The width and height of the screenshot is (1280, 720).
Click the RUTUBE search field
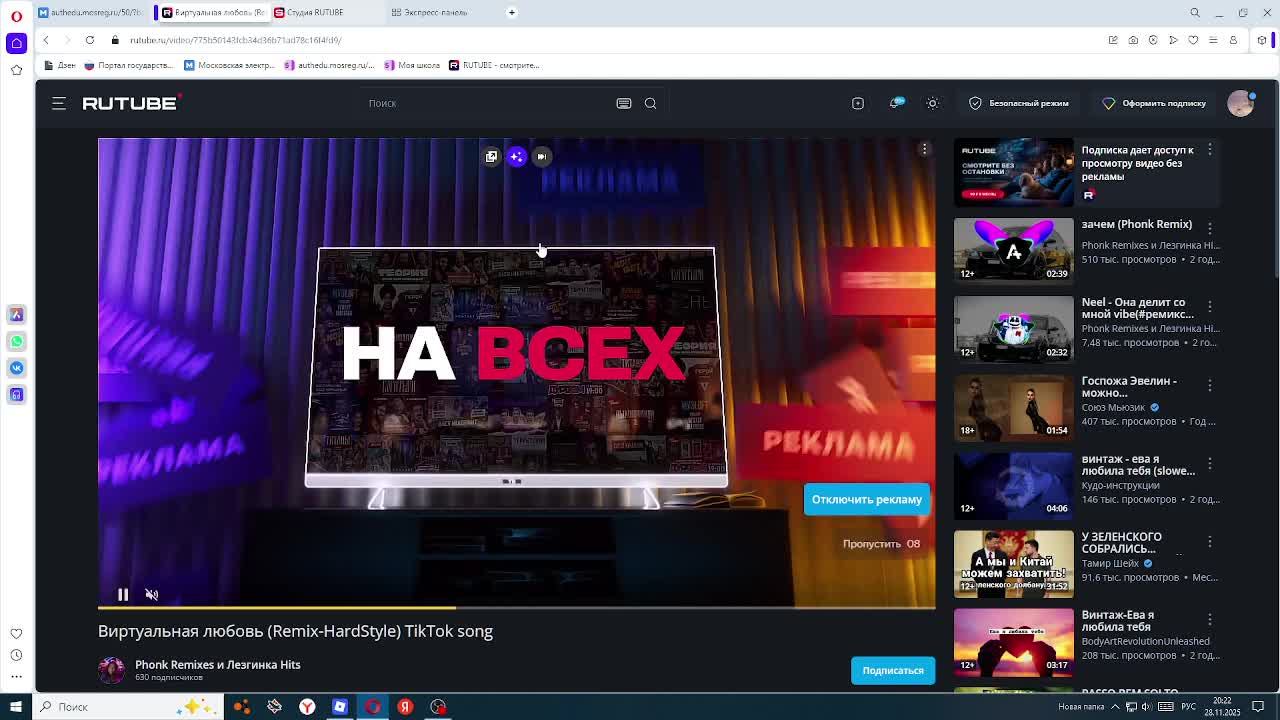[x=485, y=103]
